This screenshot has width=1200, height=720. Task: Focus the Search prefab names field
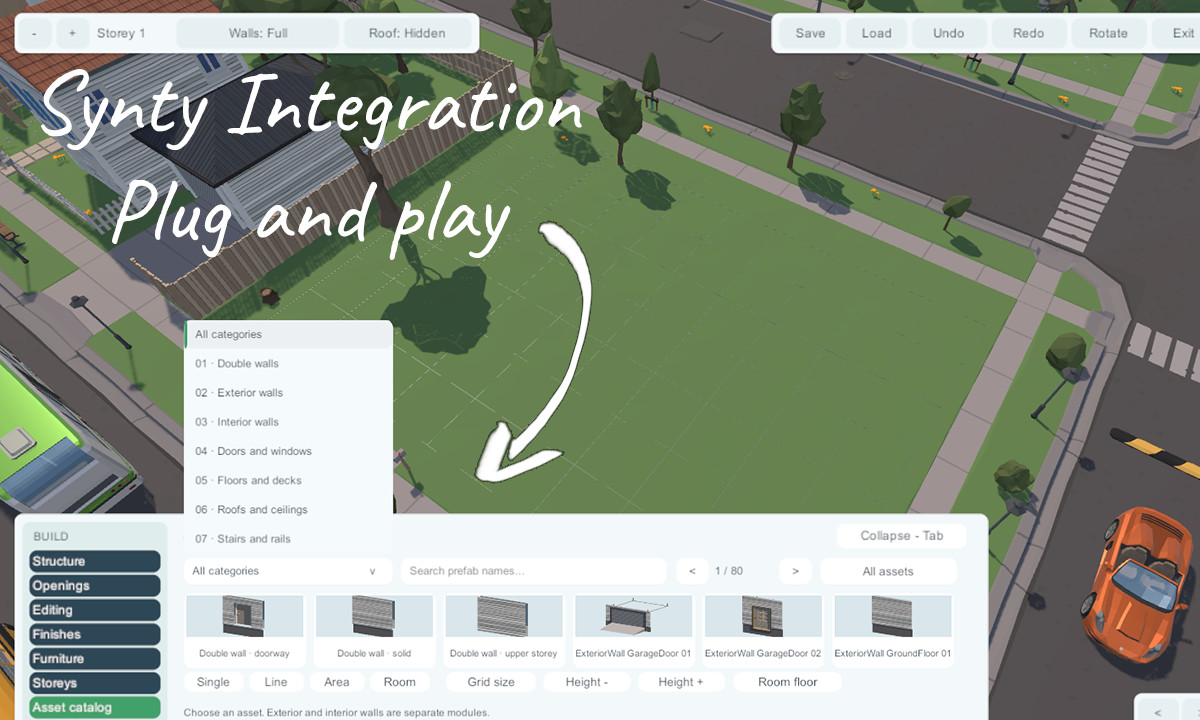(x=534, y=571)
